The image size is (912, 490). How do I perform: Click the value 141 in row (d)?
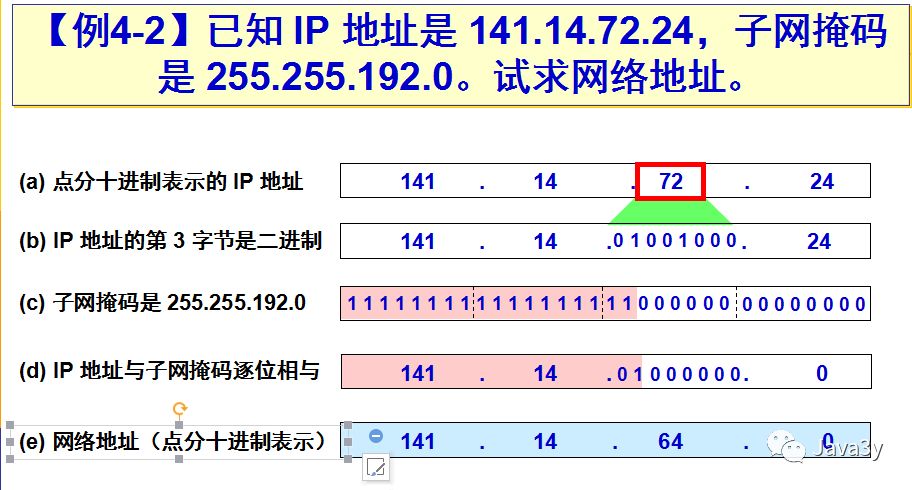click(x=418, y=373)
